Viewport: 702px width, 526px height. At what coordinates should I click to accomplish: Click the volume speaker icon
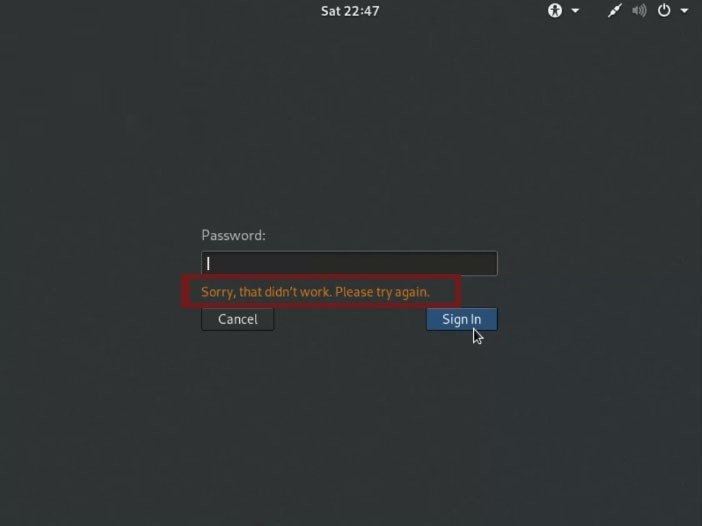[639, 11]
